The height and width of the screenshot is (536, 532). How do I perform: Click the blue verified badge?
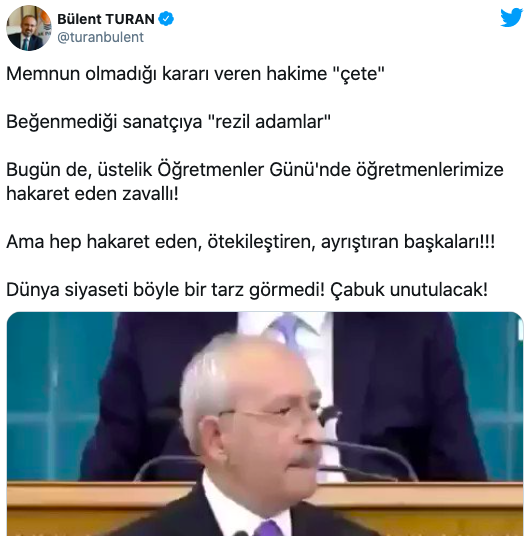point(166,19)
